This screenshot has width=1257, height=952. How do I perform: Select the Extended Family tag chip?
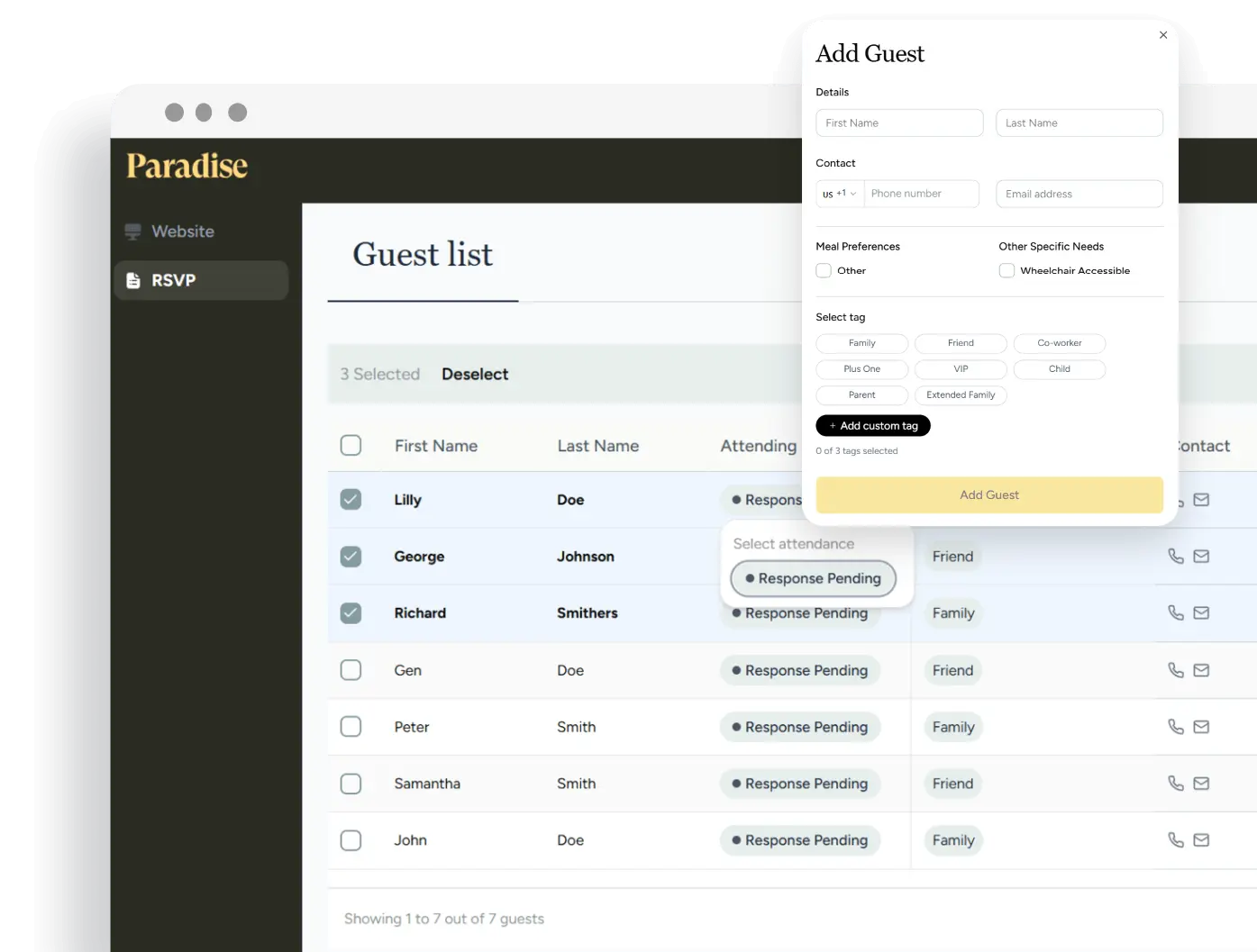tap(961, 395)
